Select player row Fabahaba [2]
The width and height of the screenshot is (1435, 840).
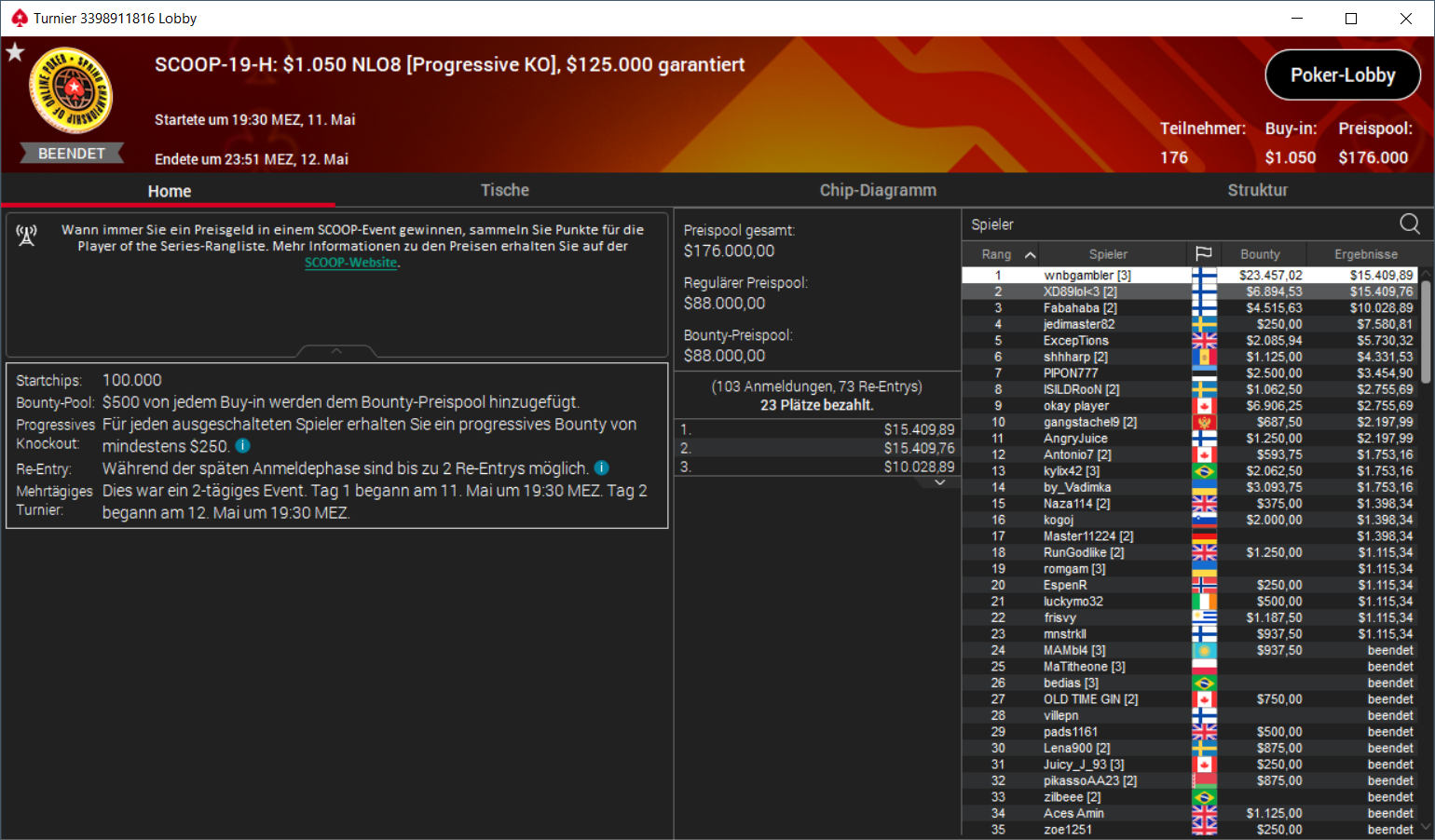pos(1190,308)
